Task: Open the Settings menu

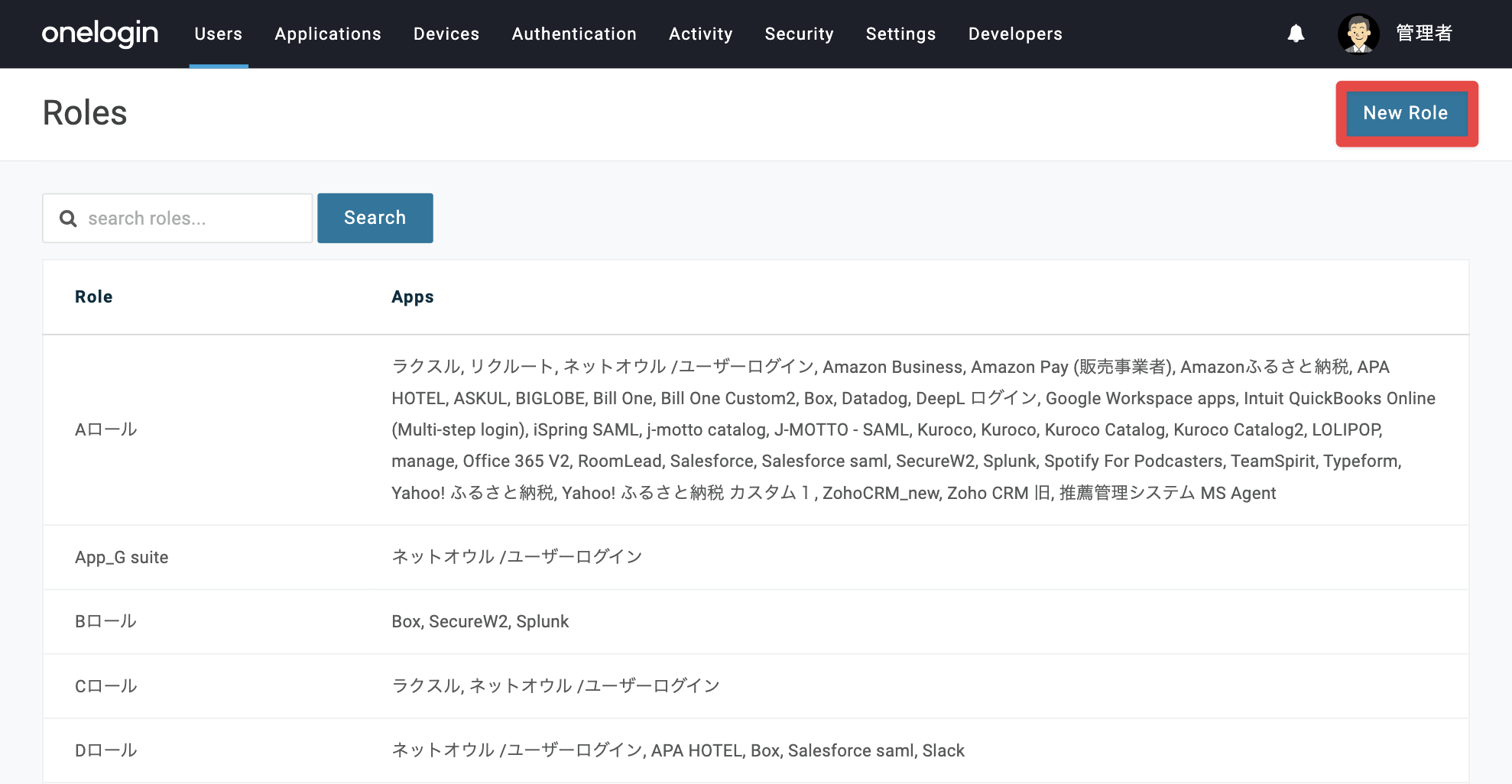Action: point(901,34)
